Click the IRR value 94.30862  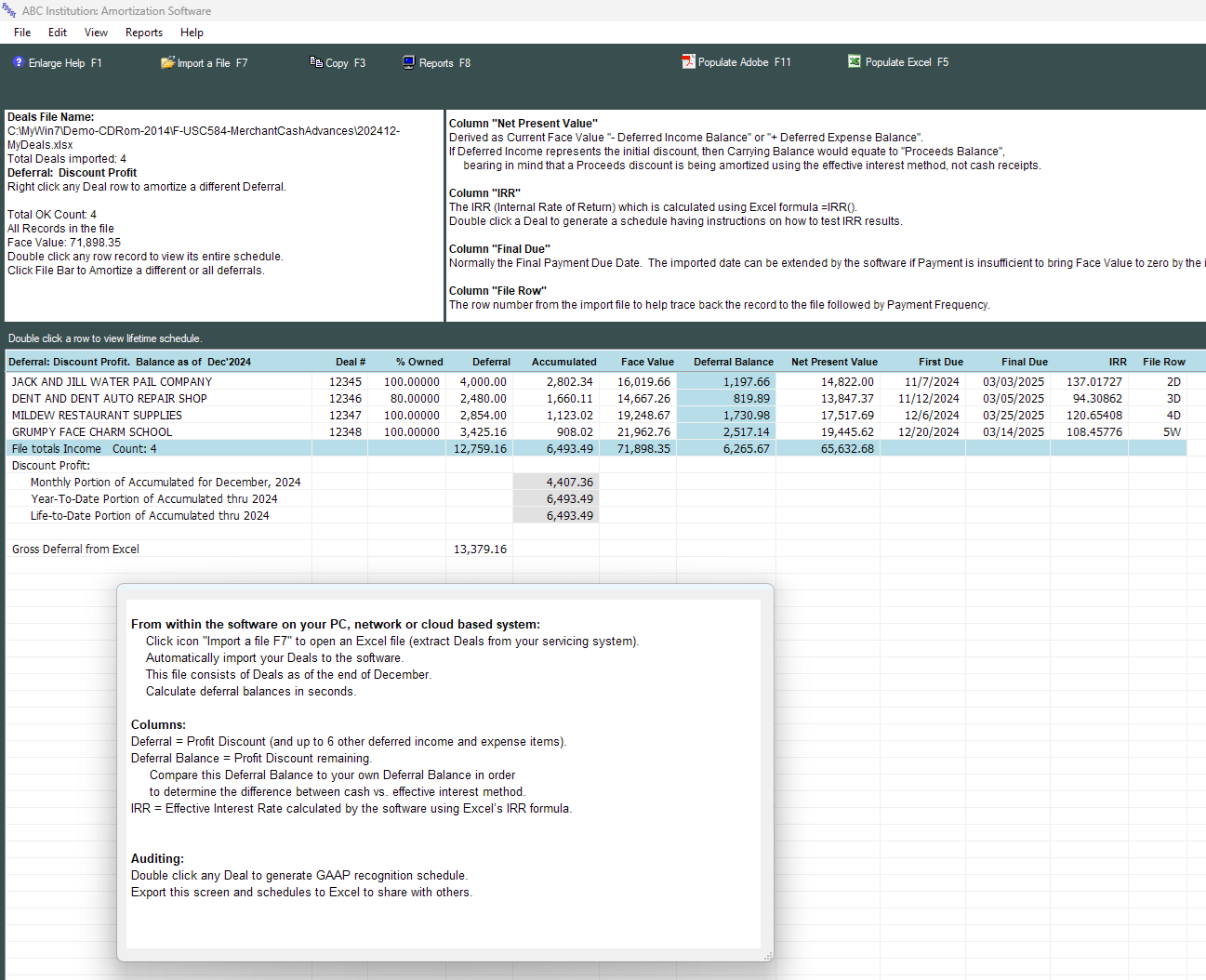click(x=1090, y=398)
